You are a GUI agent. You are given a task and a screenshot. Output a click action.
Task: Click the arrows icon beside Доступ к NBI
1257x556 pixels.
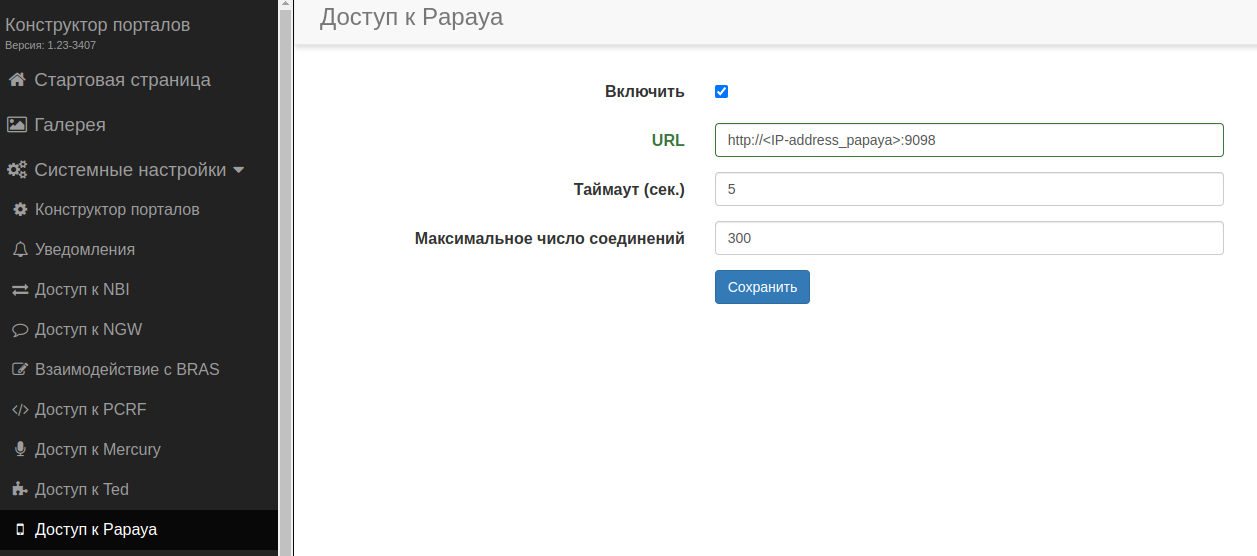(19, 290)
